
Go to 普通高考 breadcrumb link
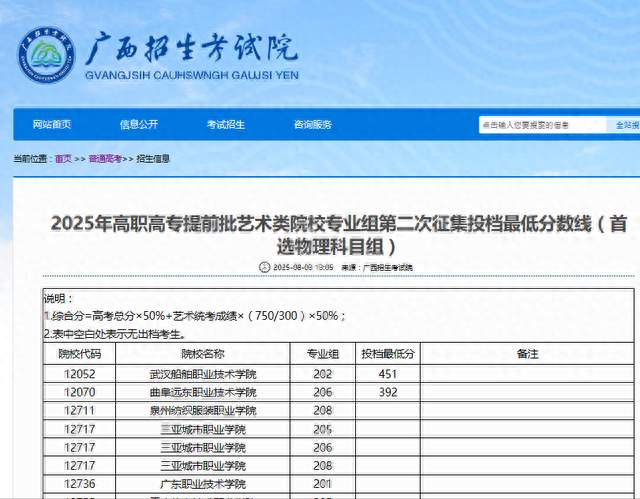pos(105,159)
